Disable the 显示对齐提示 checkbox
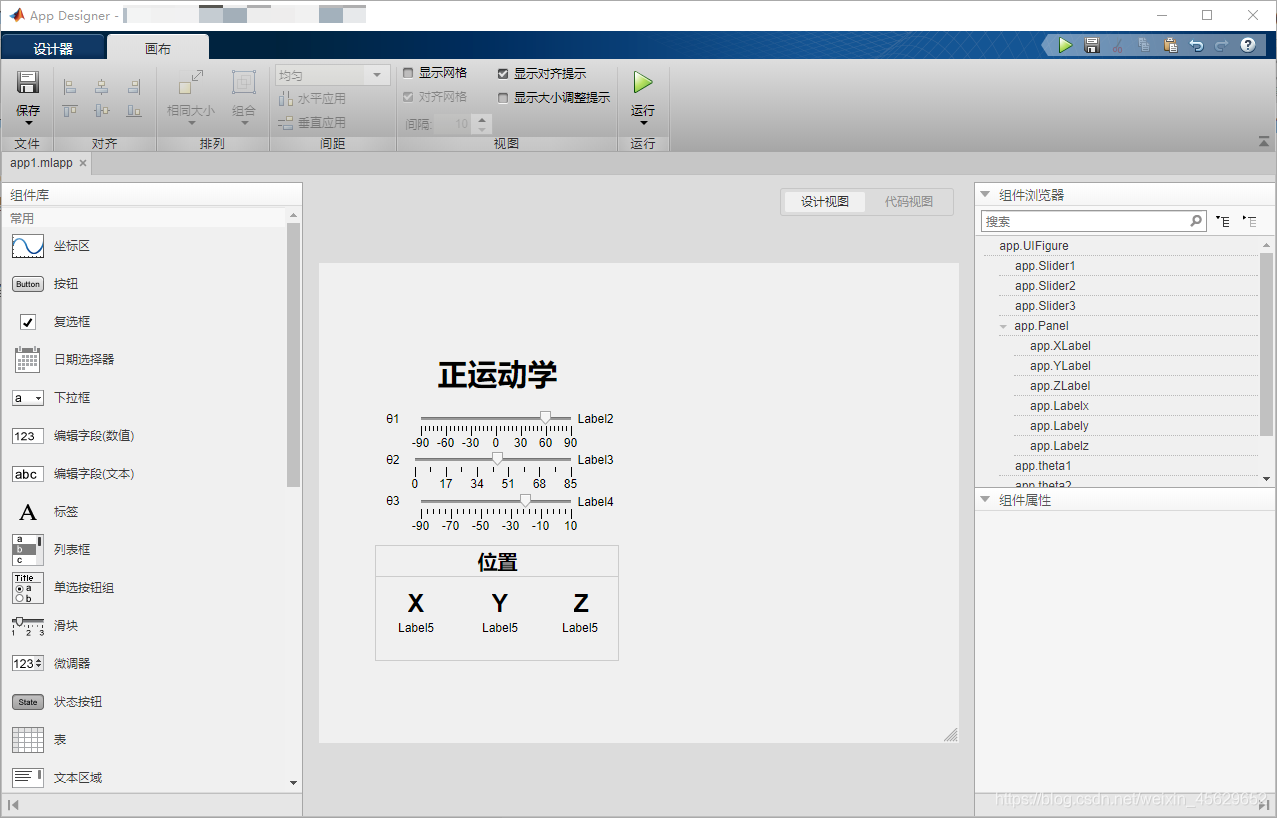 (503, 72)
